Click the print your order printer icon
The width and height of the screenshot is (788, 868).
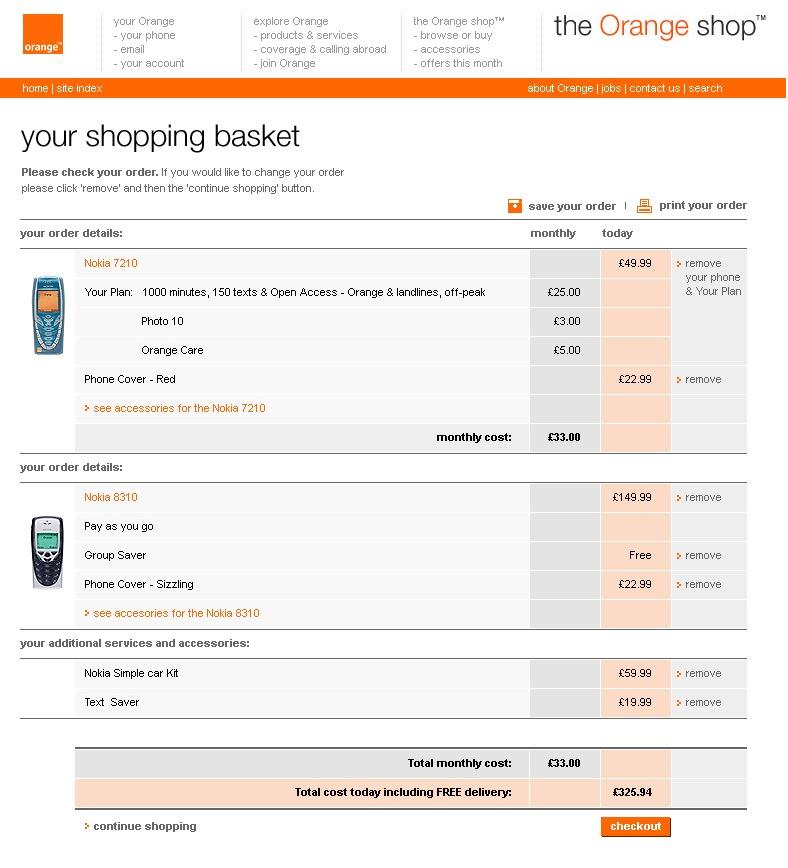pos(645,206)
